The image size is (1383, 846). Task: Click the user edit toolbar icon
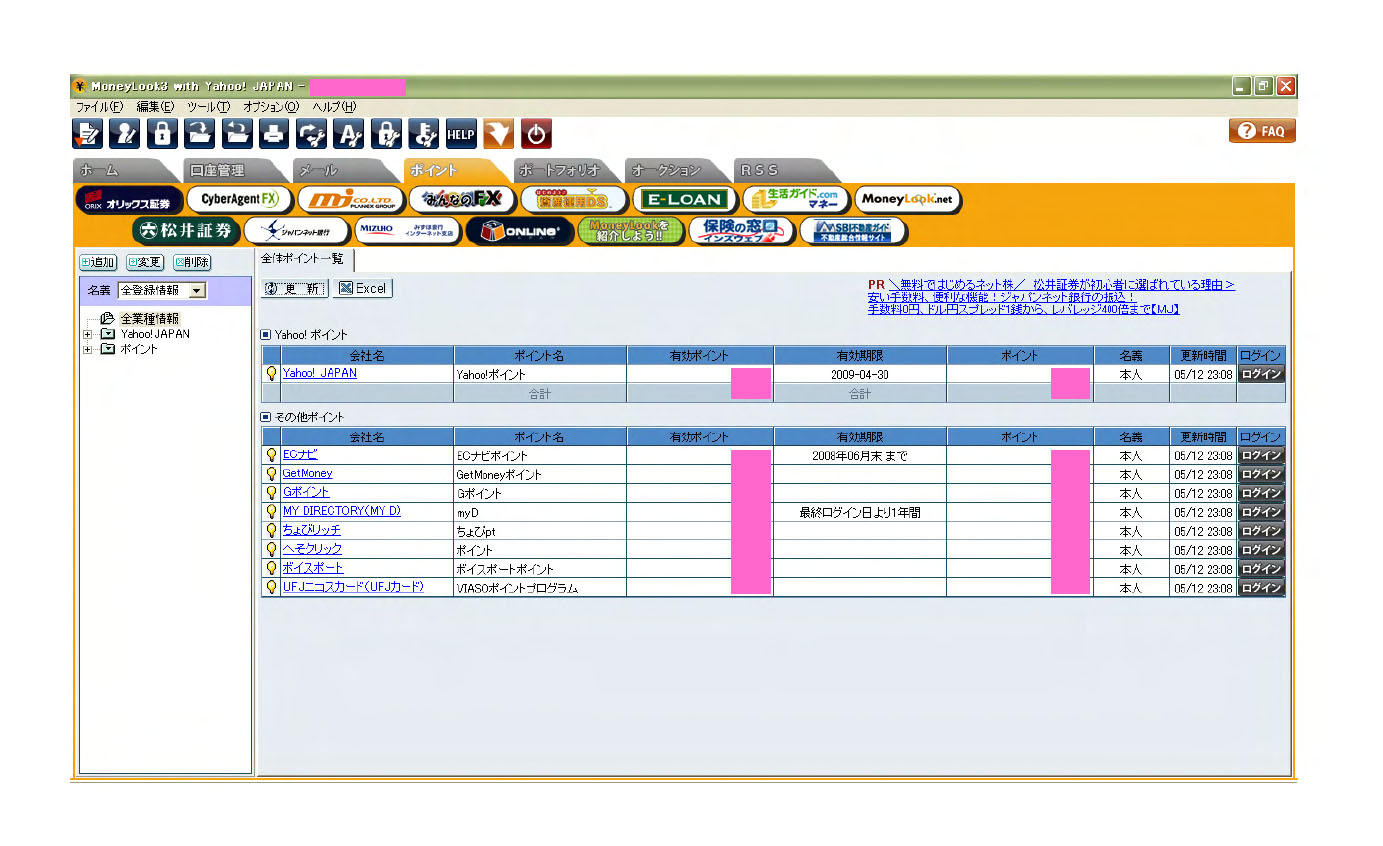[x=125, y=133]
